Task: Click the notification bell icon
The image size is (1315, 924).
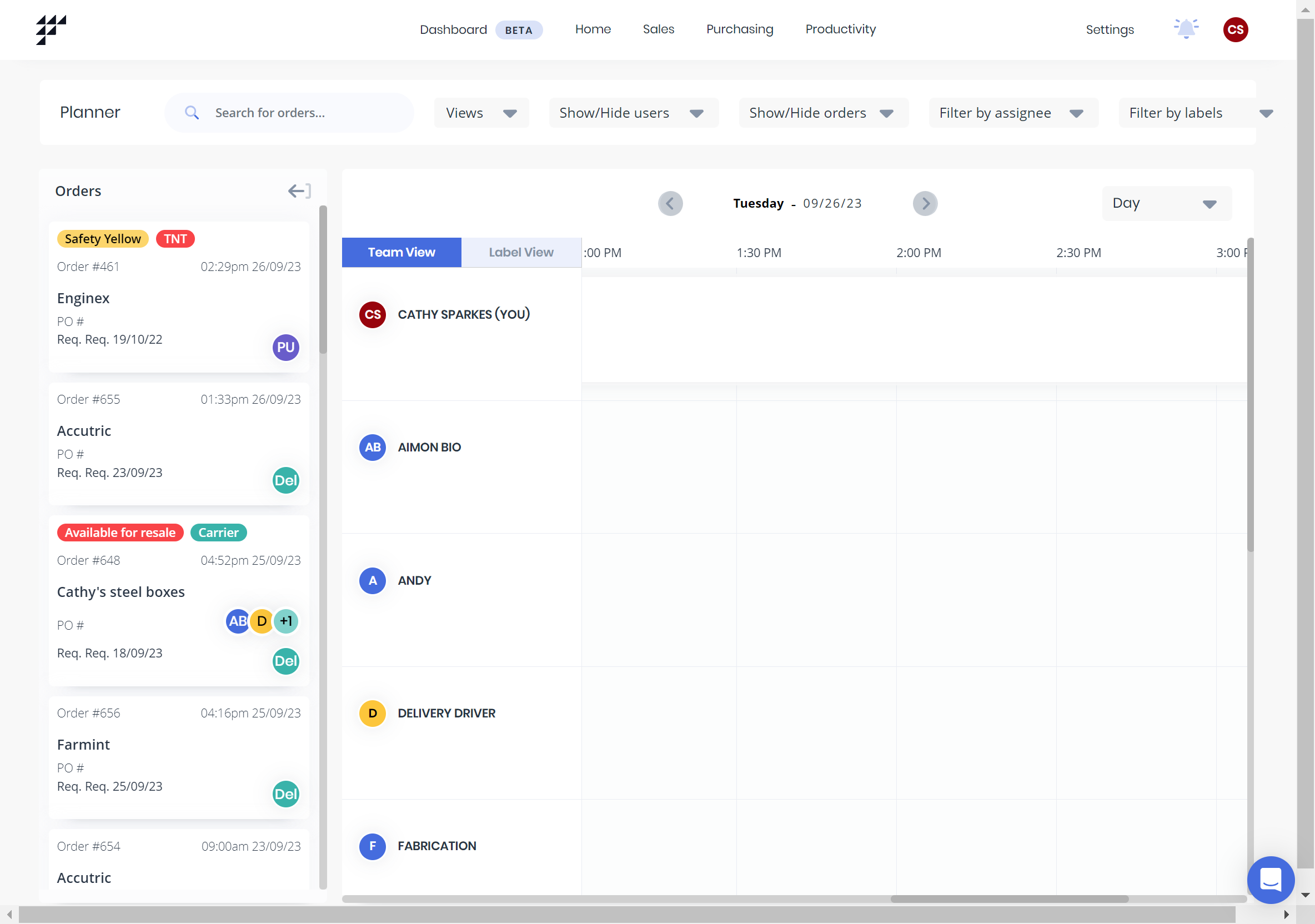Action: click(1186, 29)
